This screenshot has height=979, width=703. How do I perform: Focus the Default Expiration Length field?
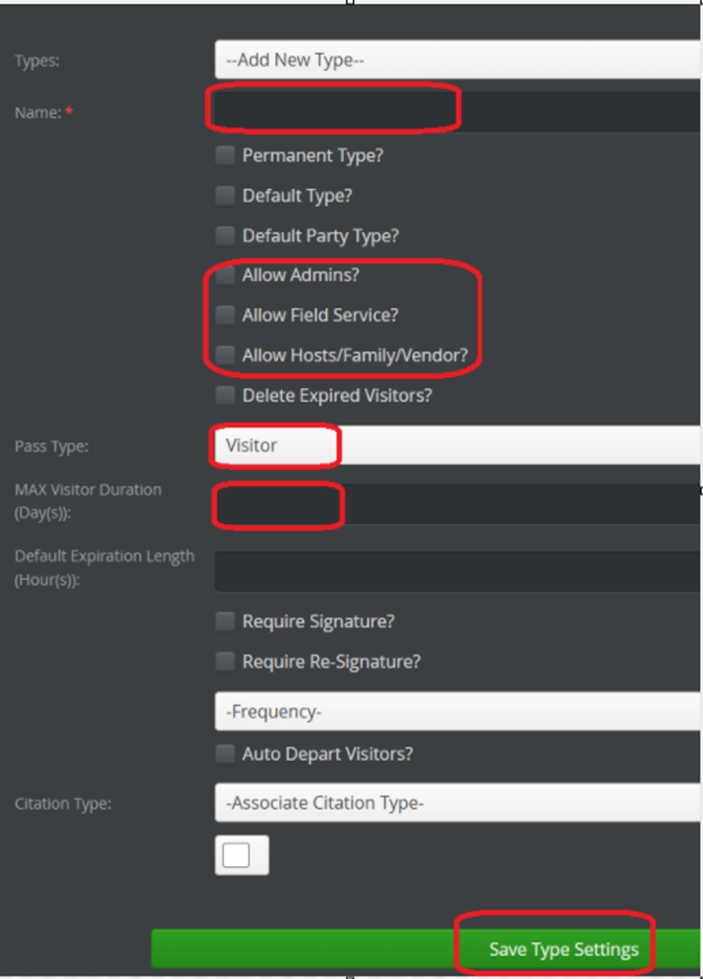[458, 571]
